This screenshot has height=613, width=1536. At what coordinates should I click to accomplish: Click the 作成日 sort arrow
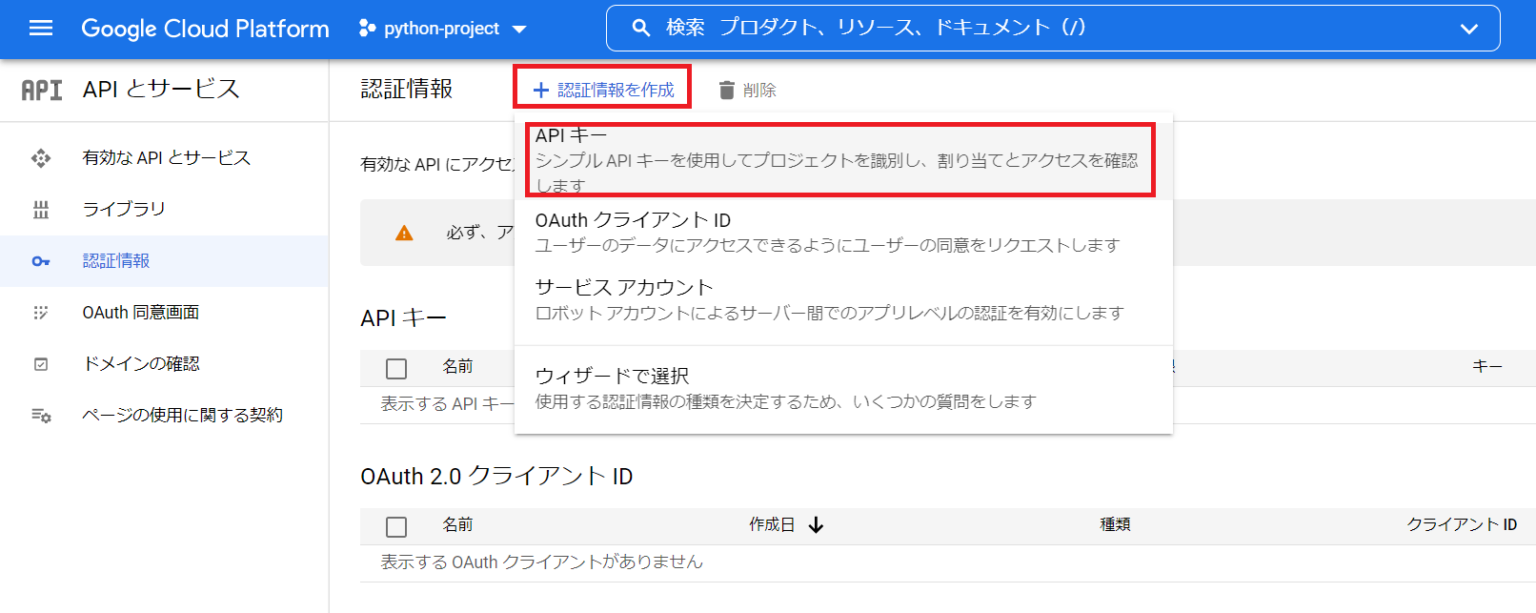point(814,526)
